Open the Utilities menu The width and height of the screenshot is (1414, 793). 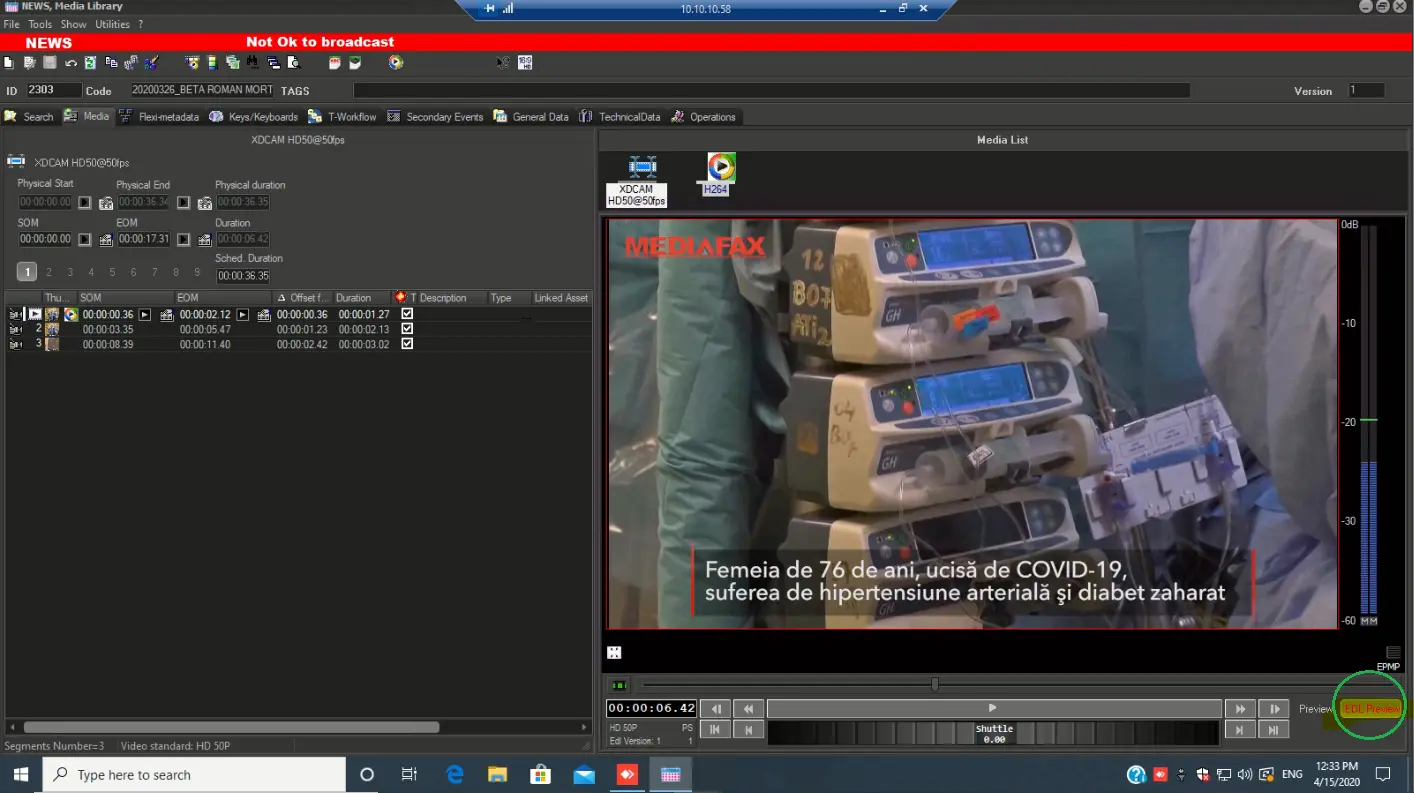point(112,24)
